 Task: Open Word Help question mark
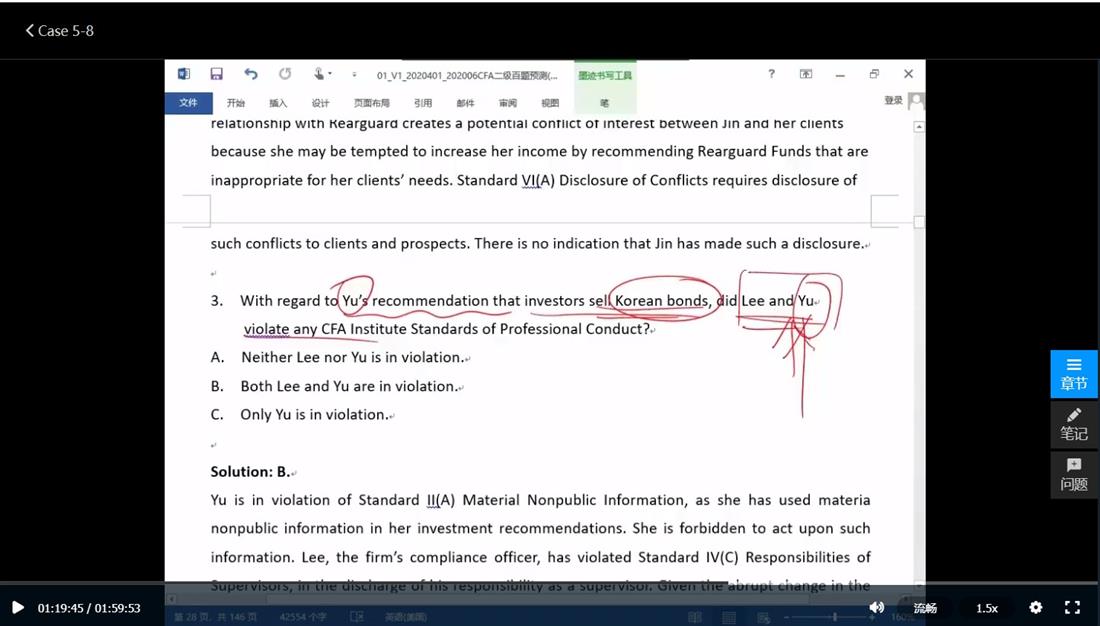coord(771,74)
